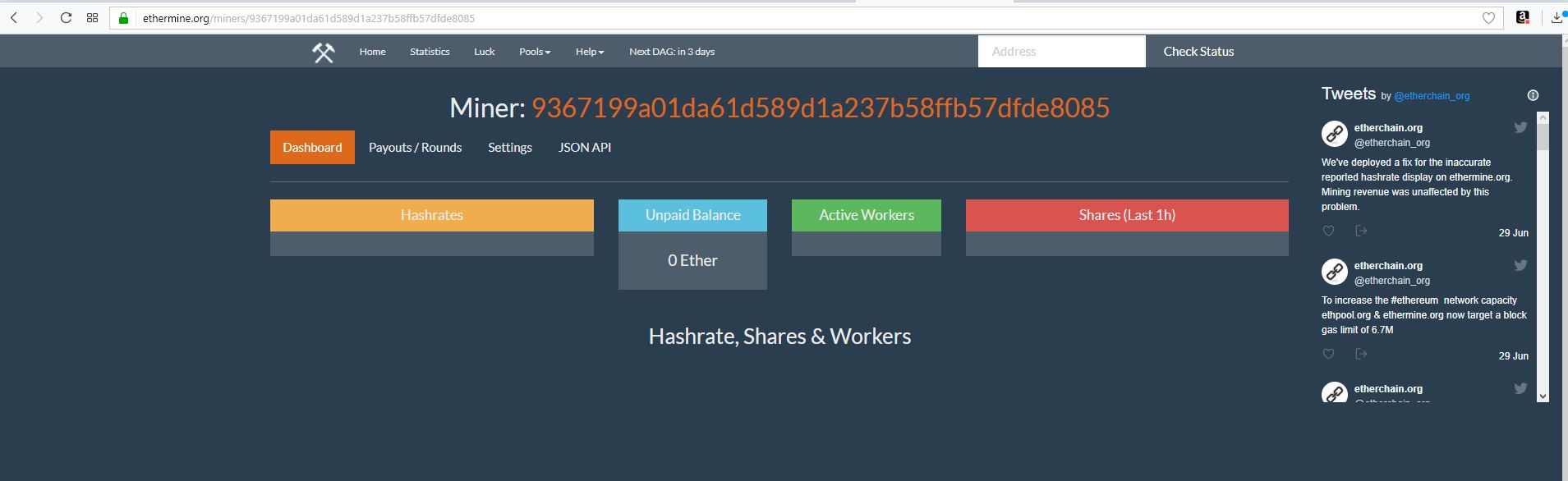Click the etherchain avatar on the hashrate fix tweet
Image resolution: width=1568 pixels, height=481 pixels.
coord(1334,133)
